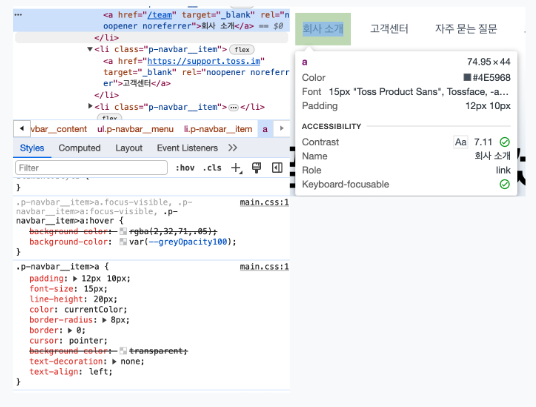Open the greyOpacity100 background color swatch
This screenshot has width=536, height=407.
(x=123, y=242)
